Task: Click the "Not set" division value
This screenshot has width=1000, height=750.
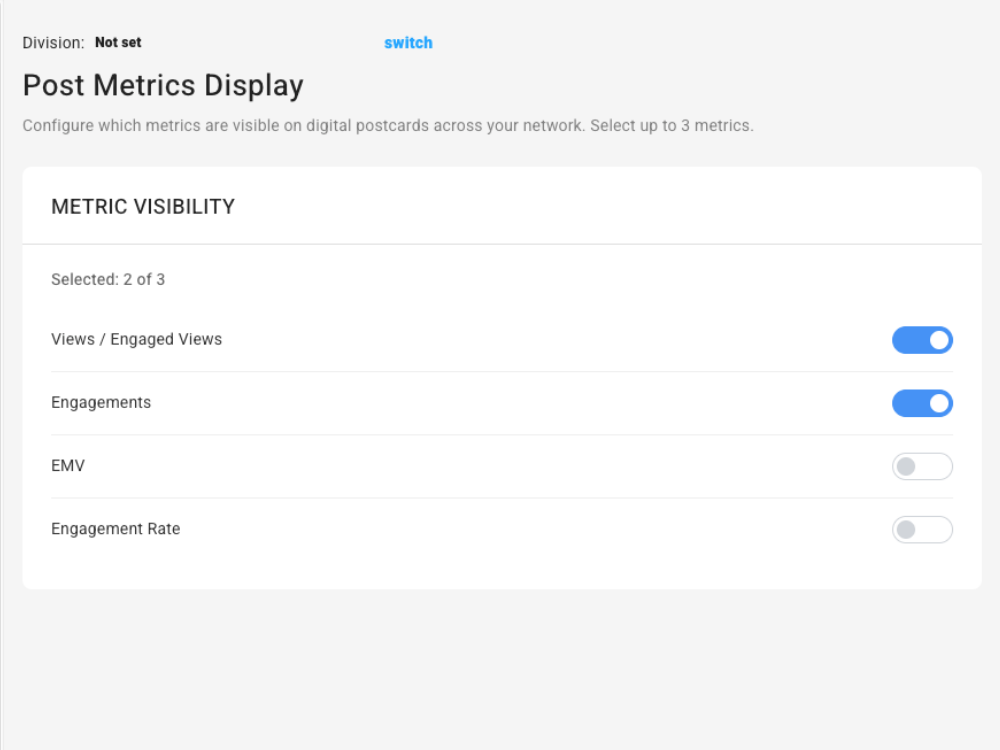Action: point(118,43)
